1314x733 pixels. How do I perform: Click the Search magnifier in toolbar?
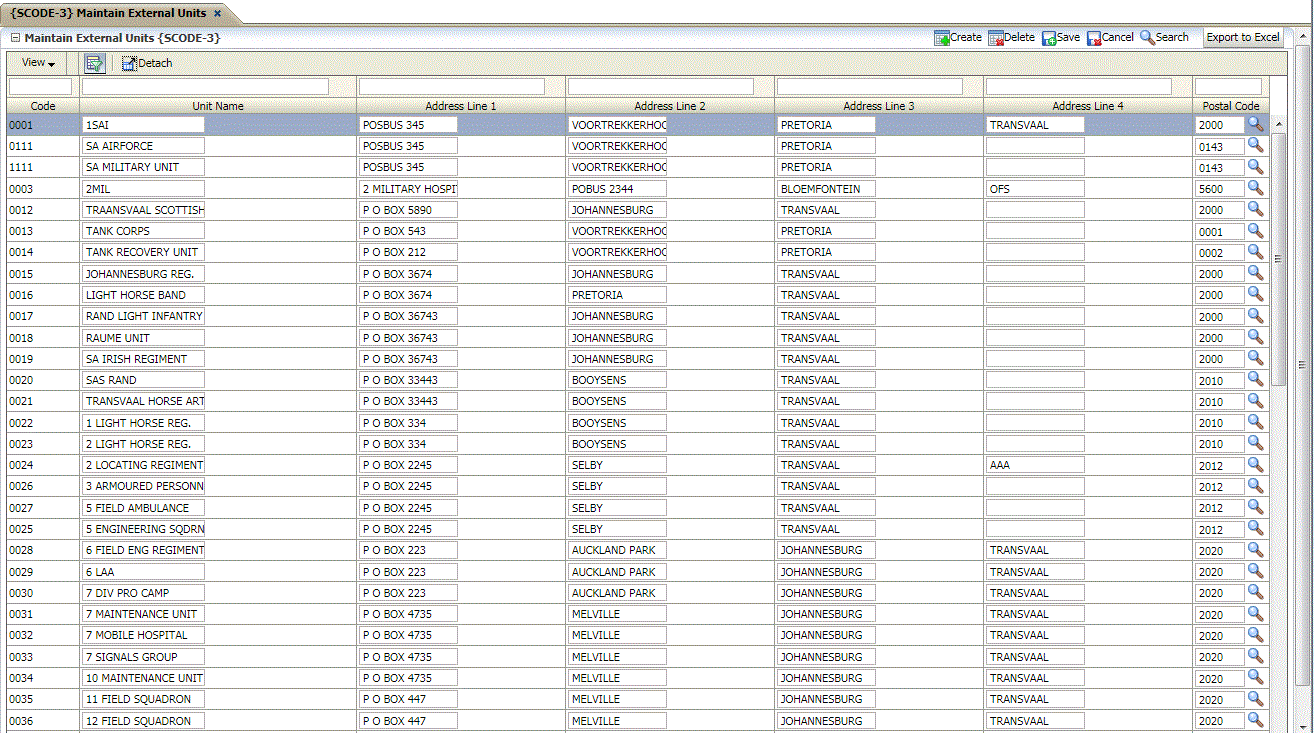click(1147, 38)
